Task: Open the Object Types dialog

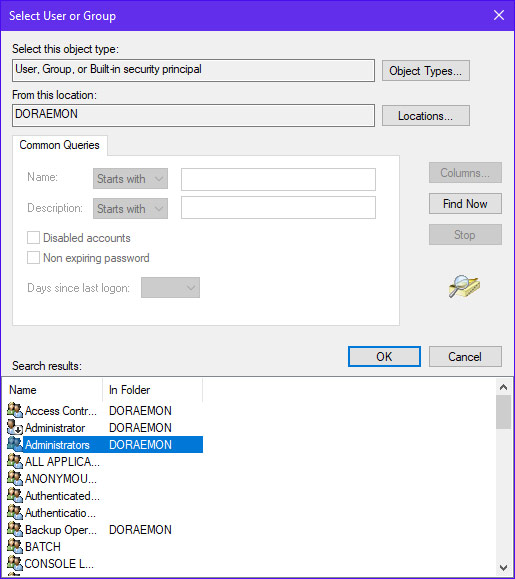Action: point(426,71)
